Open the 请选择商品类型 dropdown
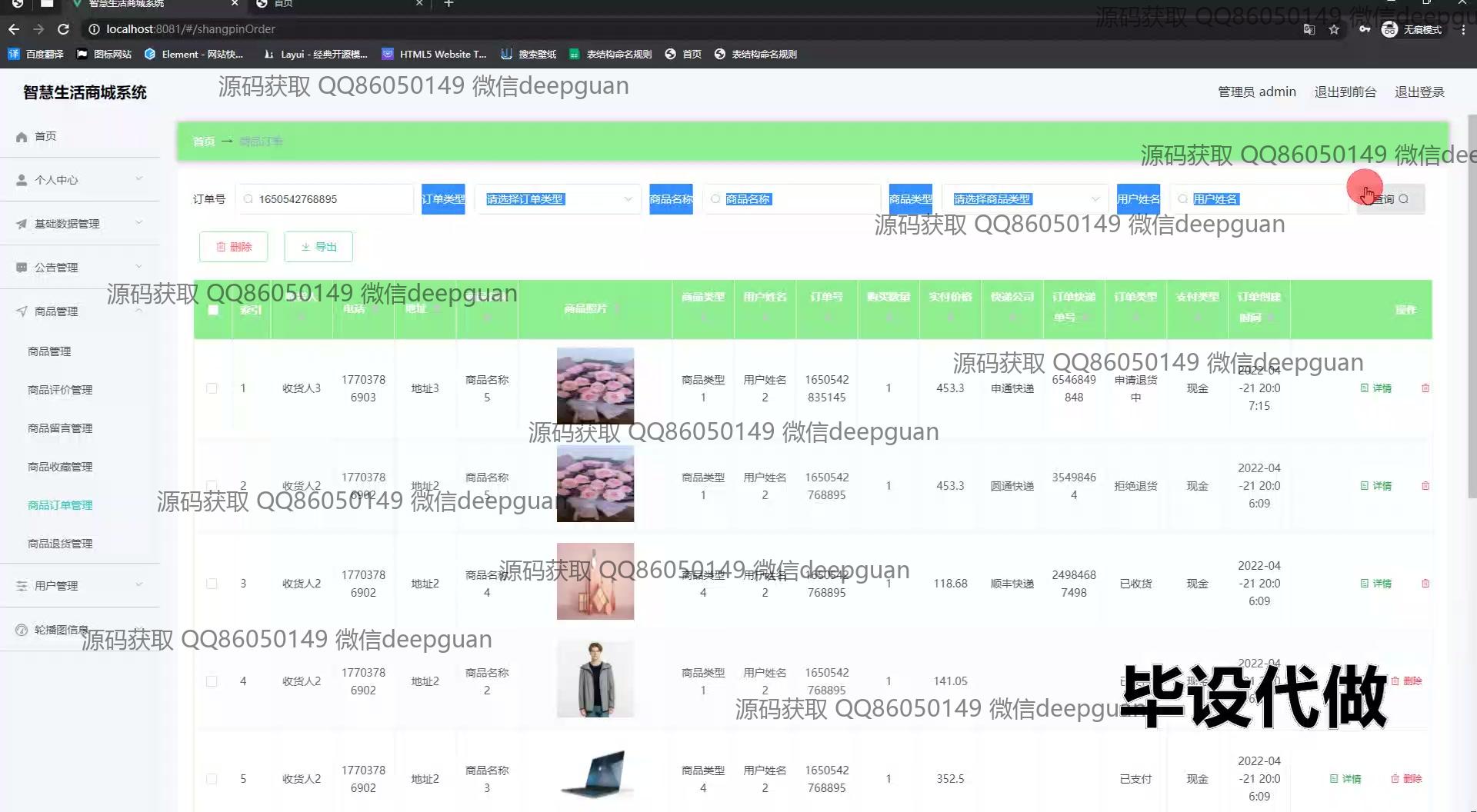This screenshot has height=812, width=1477. click(x=1025, y=199)
